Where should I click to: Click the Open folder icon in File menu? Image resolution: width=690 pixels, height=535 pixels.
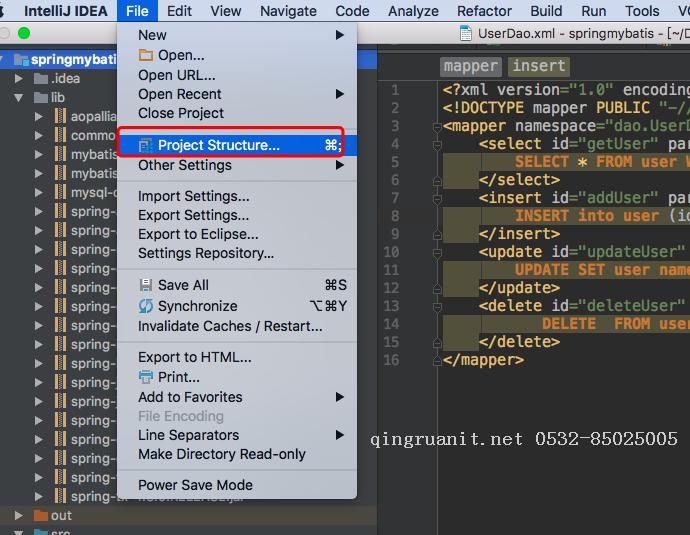click(146, 55)
